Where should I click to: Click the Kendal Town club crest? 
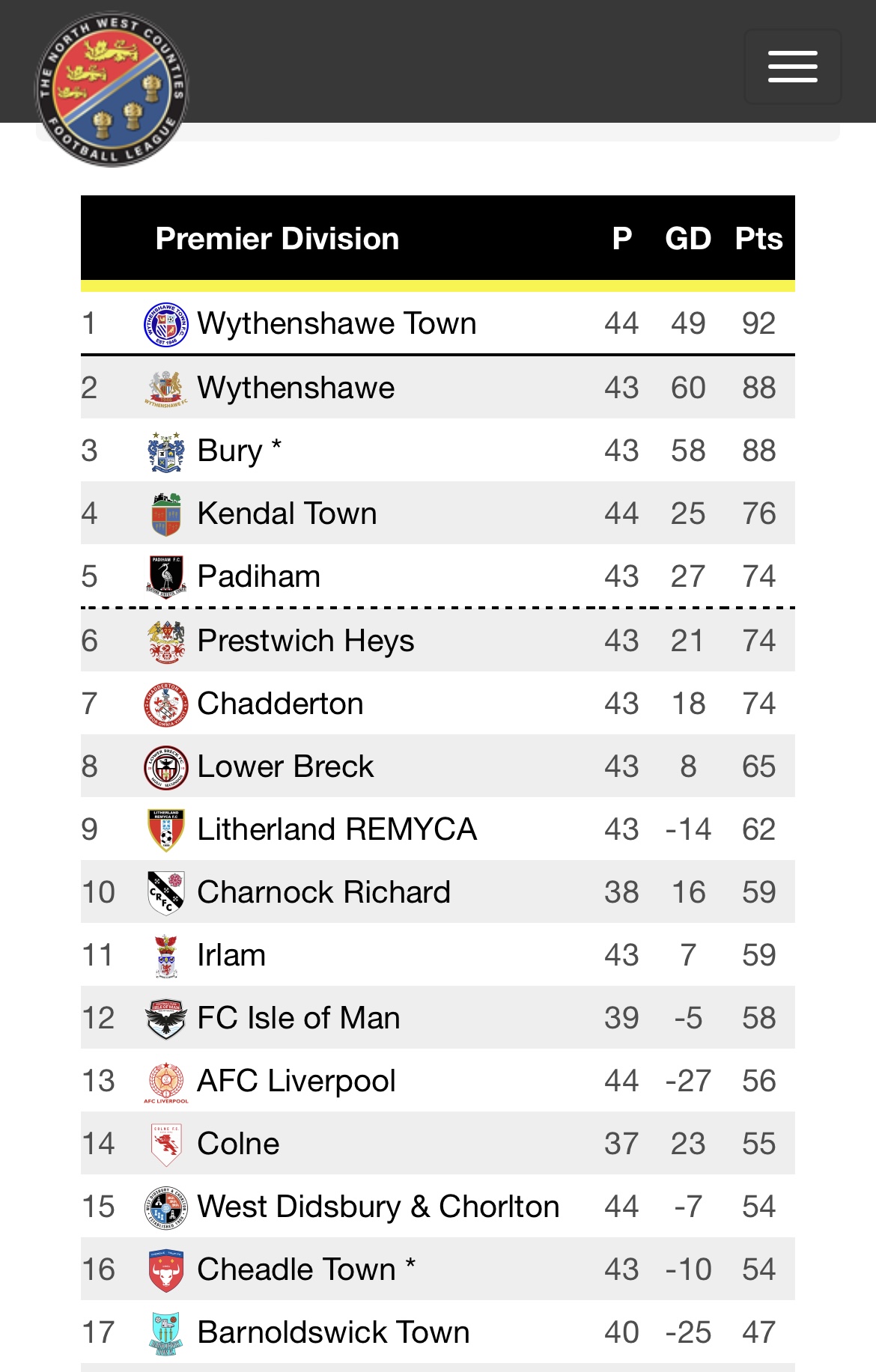pos(165,514)
